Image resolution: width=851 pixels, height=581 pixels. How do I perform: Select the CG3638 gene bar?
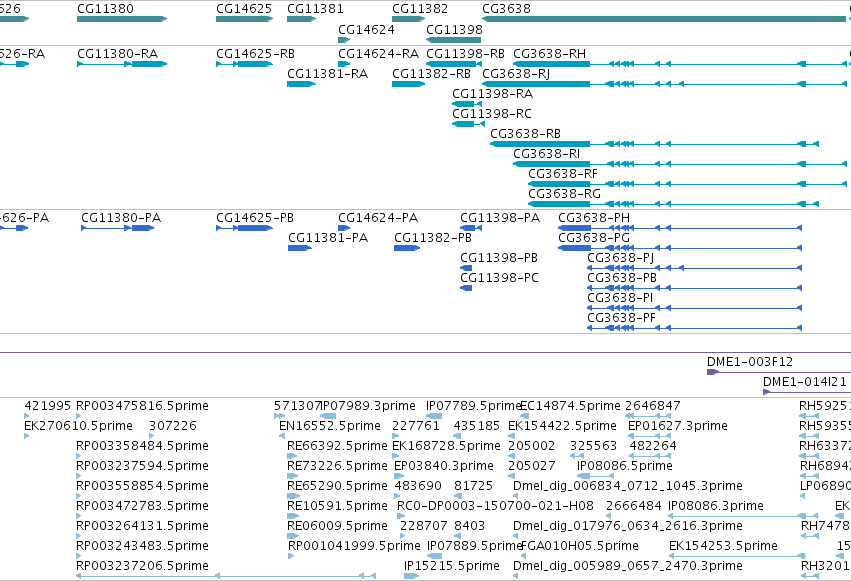(664, 19)
